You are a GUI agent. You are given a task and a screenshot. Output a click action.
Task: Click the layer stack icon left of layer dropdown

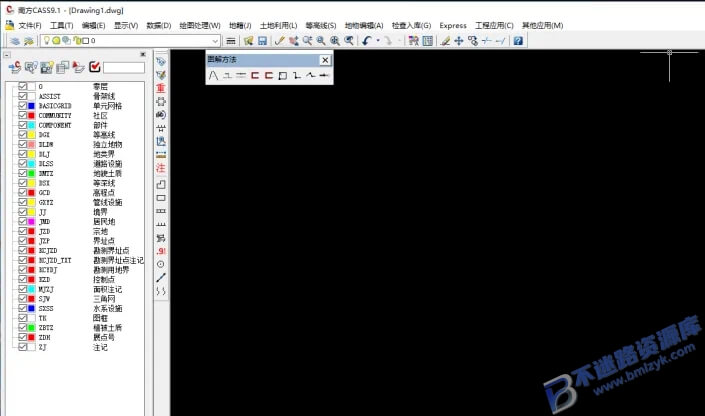(15, 41)
